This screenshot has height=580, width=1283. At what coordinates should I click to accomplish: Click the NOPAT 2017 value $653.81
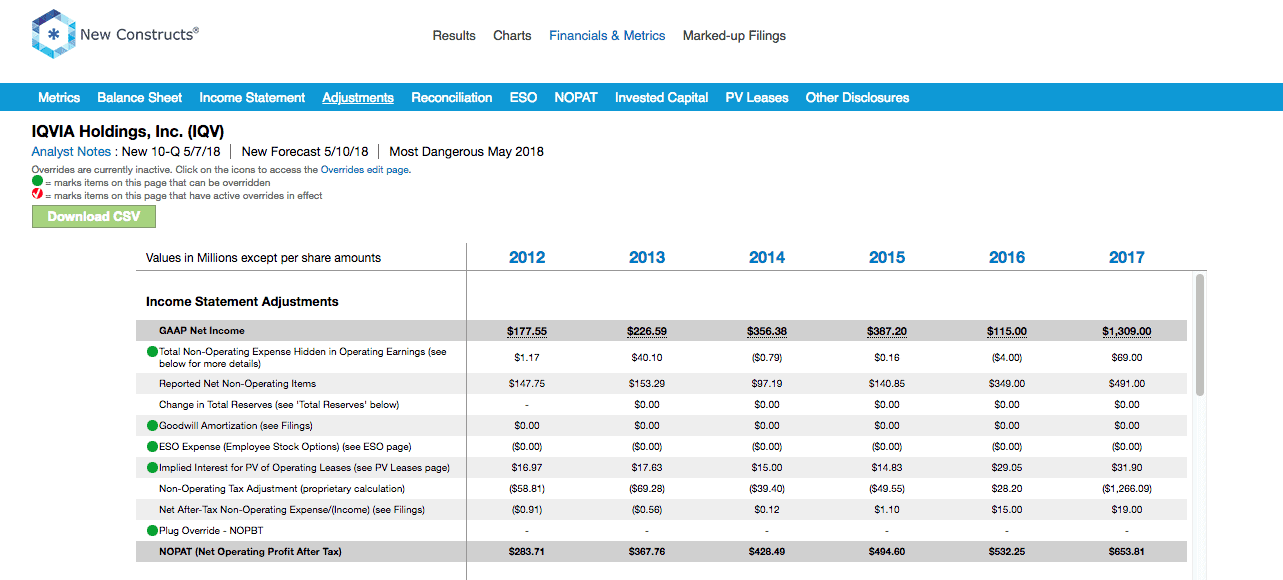[1127, 551]
